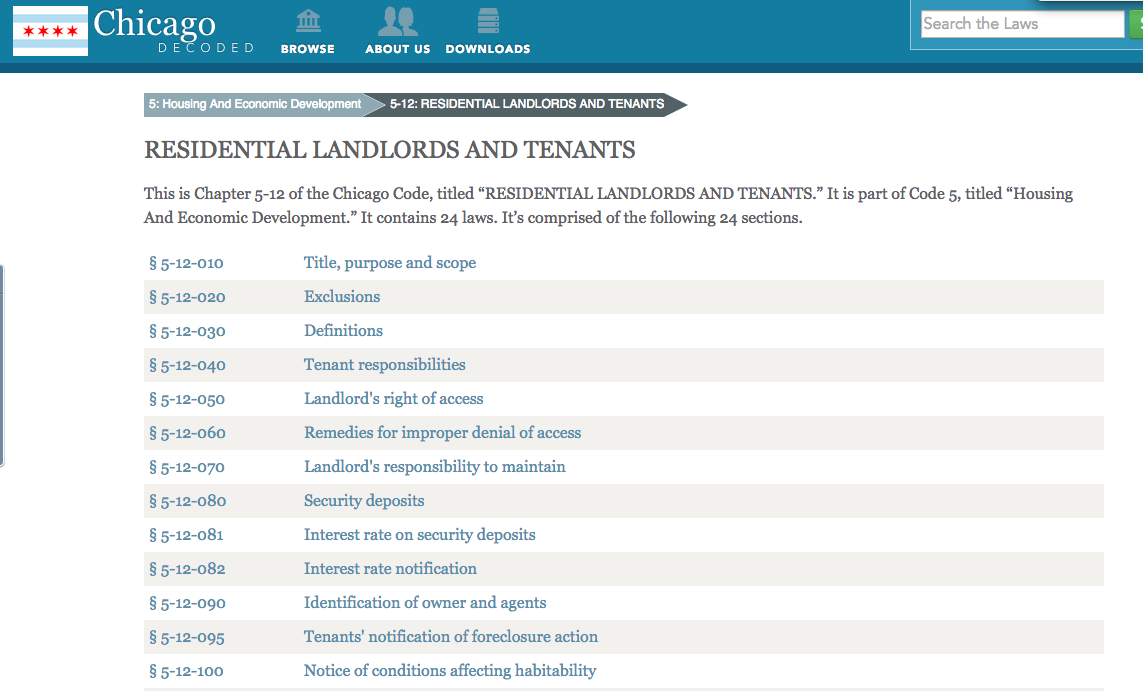View the Definitions section

[x=343, y=331]
